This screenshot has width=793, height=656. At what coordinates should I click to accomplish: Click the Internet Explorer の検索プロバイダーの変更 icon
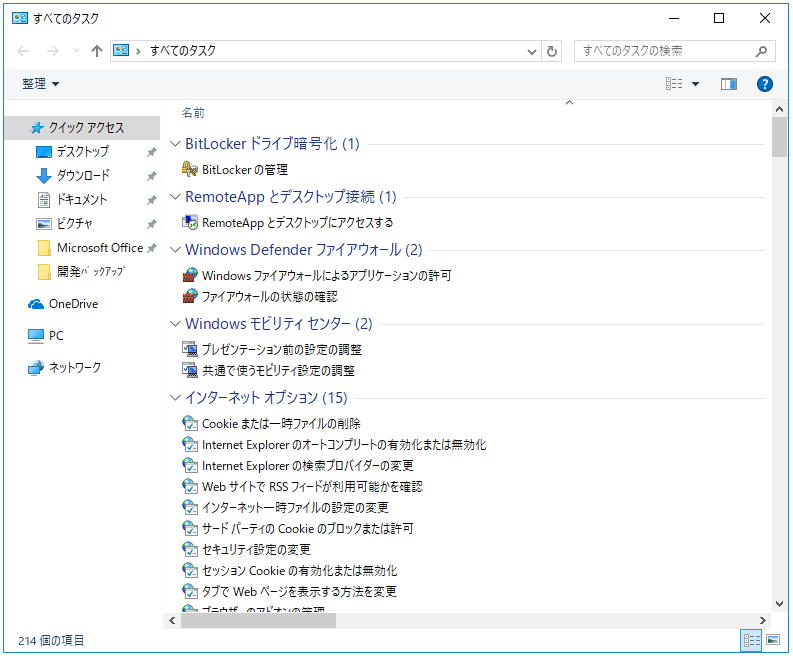click(190, 465)
